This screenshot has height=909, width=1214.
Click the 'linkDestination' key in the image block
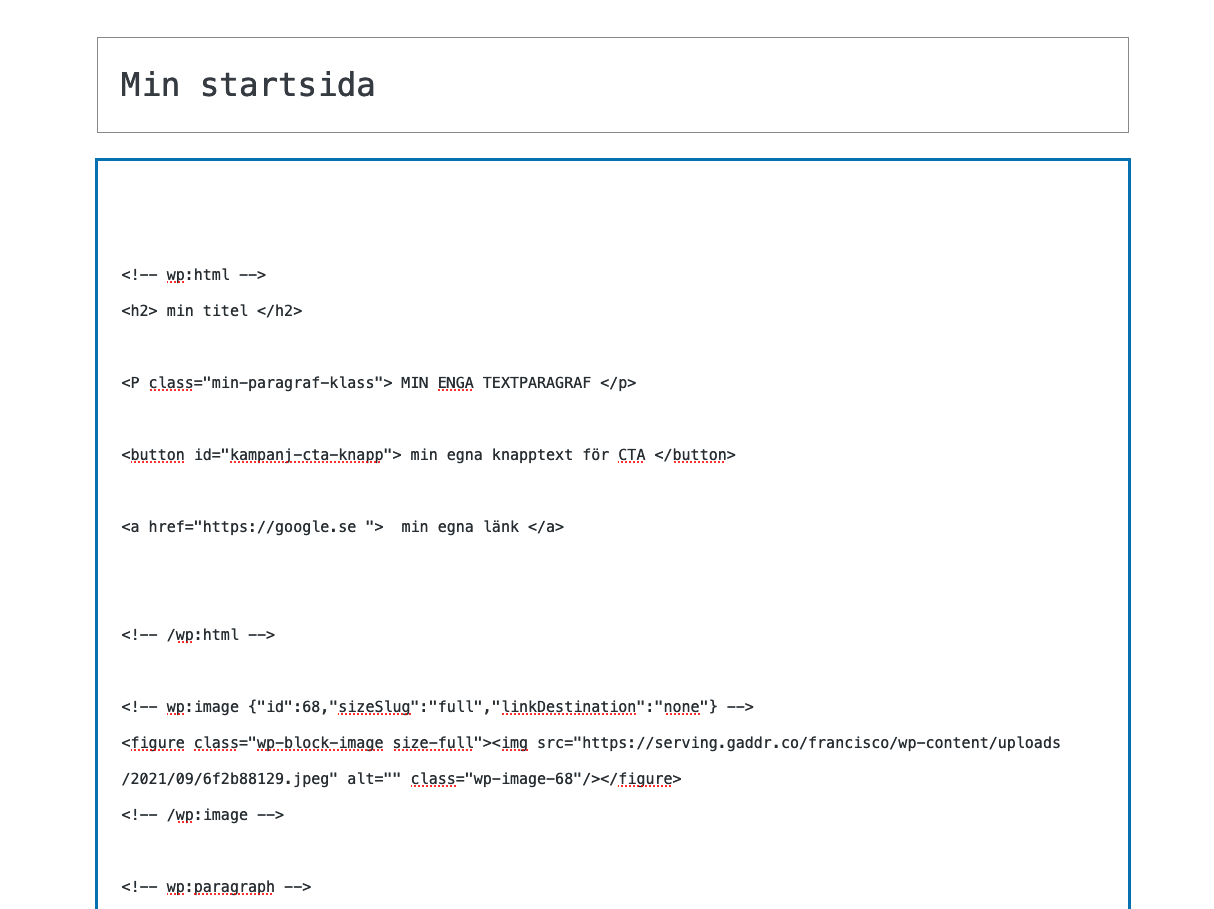point(568,707)
